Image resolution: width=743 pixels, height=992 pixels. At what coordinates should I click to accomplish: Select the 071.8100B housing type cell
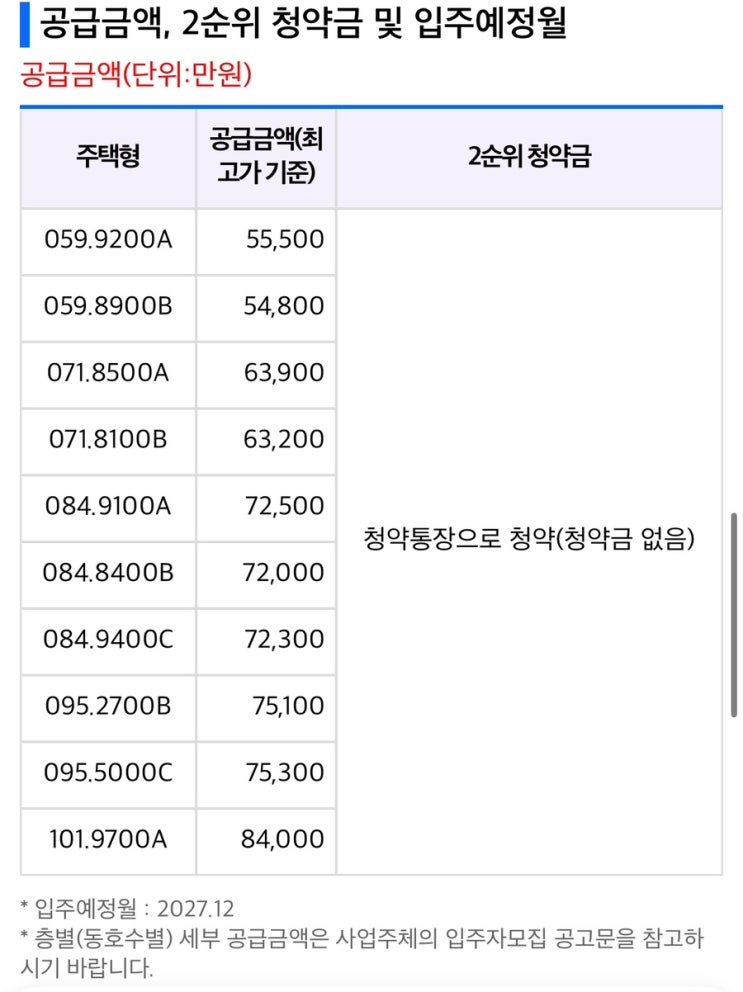point(108,440)
